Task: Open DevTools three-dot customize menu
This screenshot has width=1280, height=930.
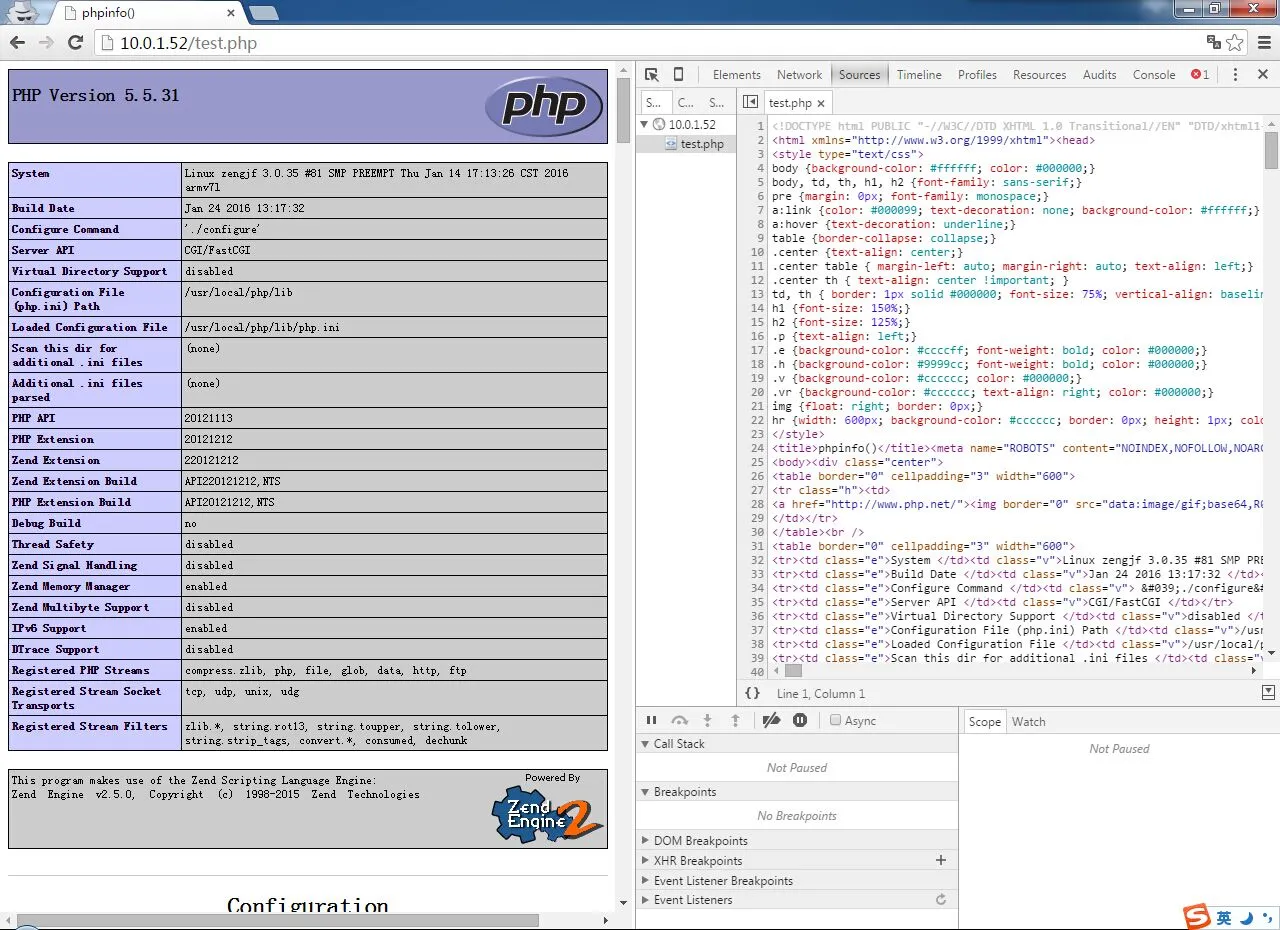Action: pos(1235,75)
